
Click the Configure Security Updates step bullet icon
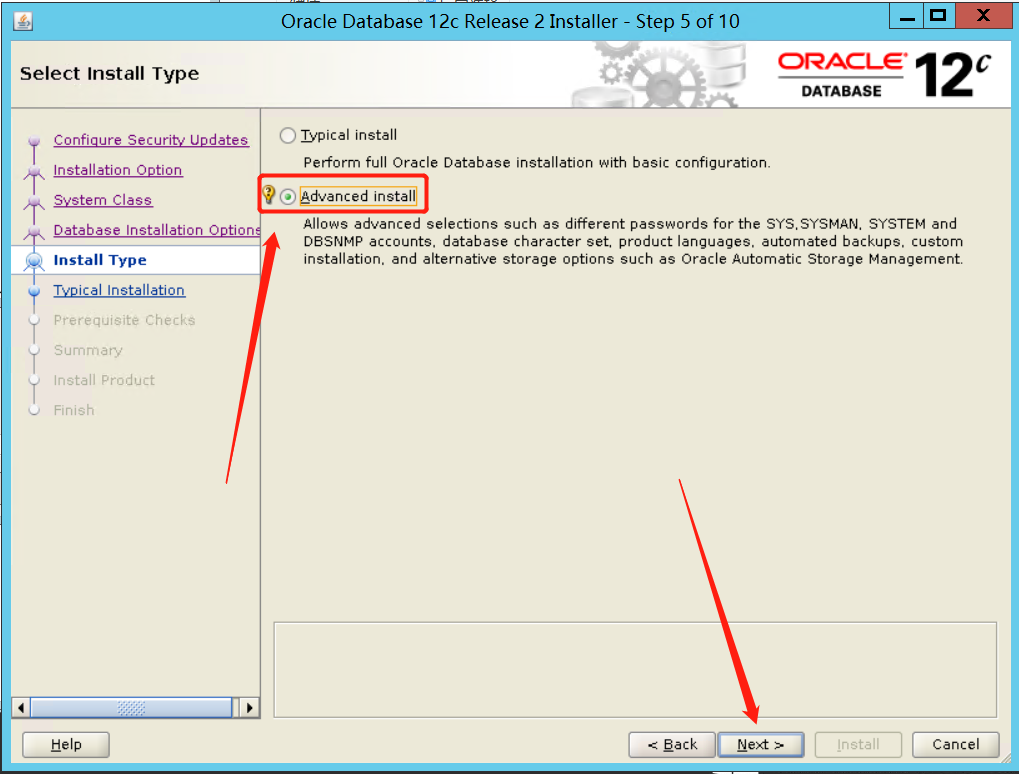tap(34, 140)
